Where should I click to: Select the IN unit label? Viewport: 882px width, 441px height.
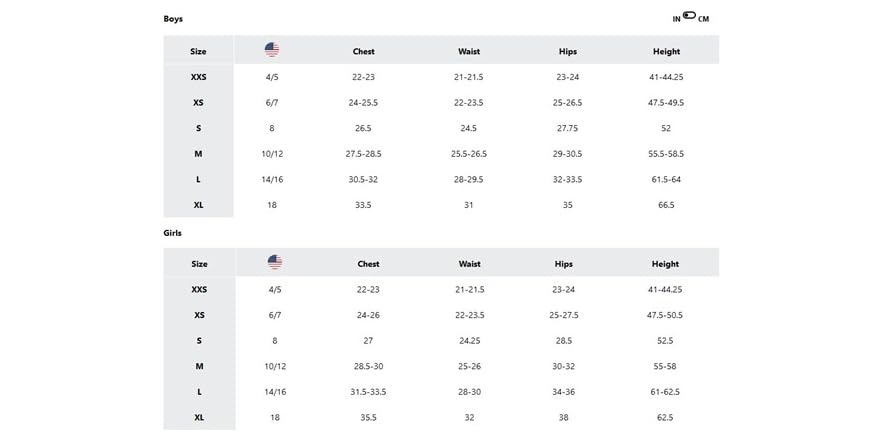click(677, 19)
